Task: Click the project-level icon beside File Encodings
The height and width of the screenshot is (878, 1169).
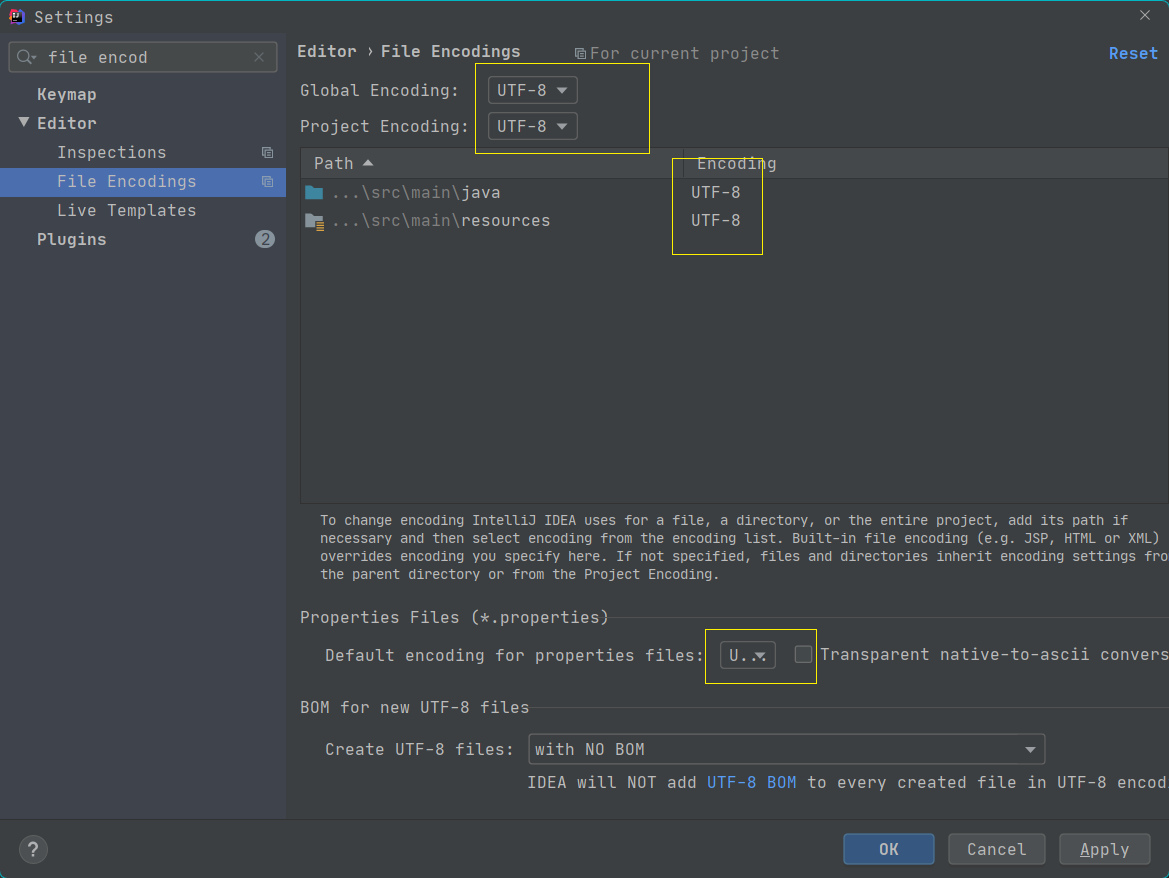Action: [267, 182]
